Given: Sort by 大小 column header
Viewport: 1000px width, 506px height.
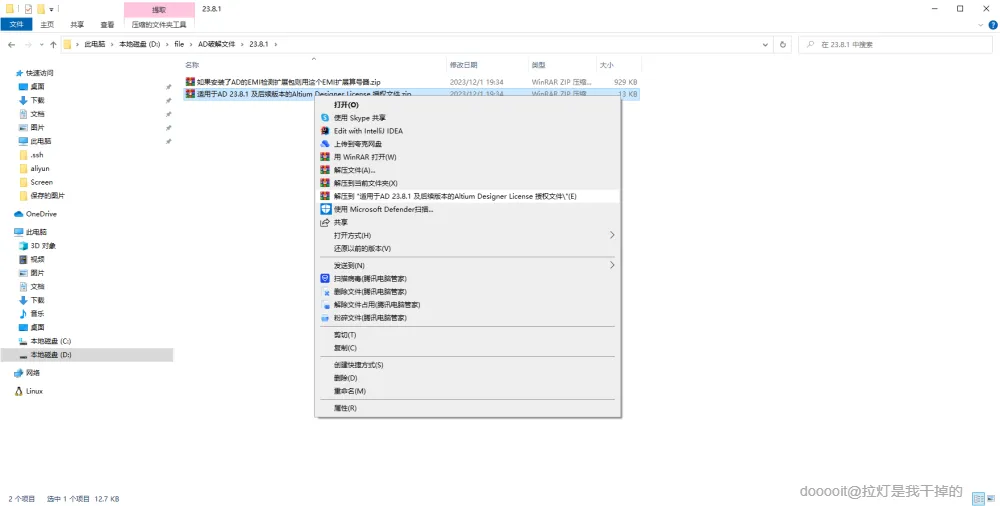Looking at the screenshot, I should point(607,65).
